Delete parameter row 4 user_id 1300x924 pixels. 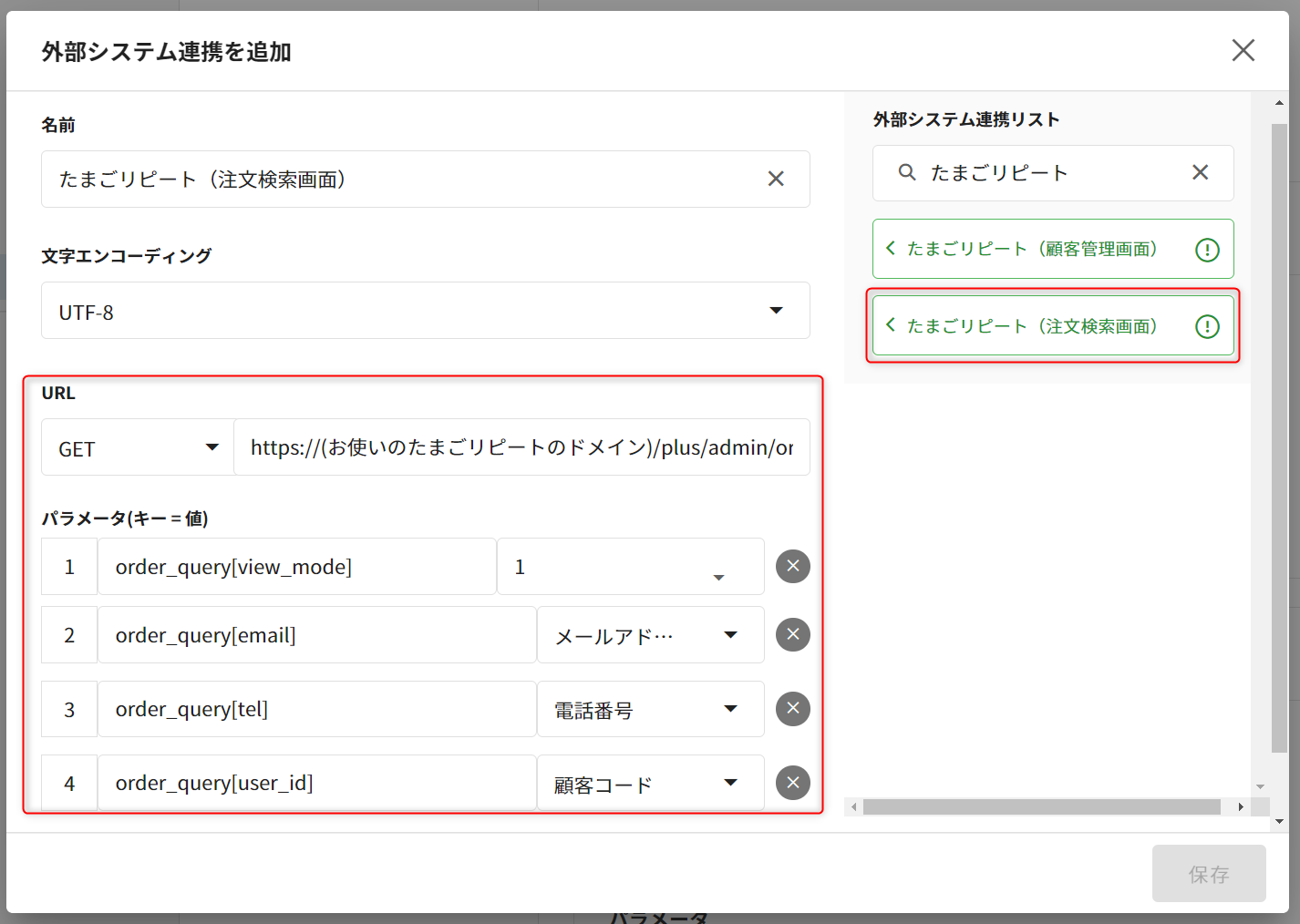[x=792, y=783]
